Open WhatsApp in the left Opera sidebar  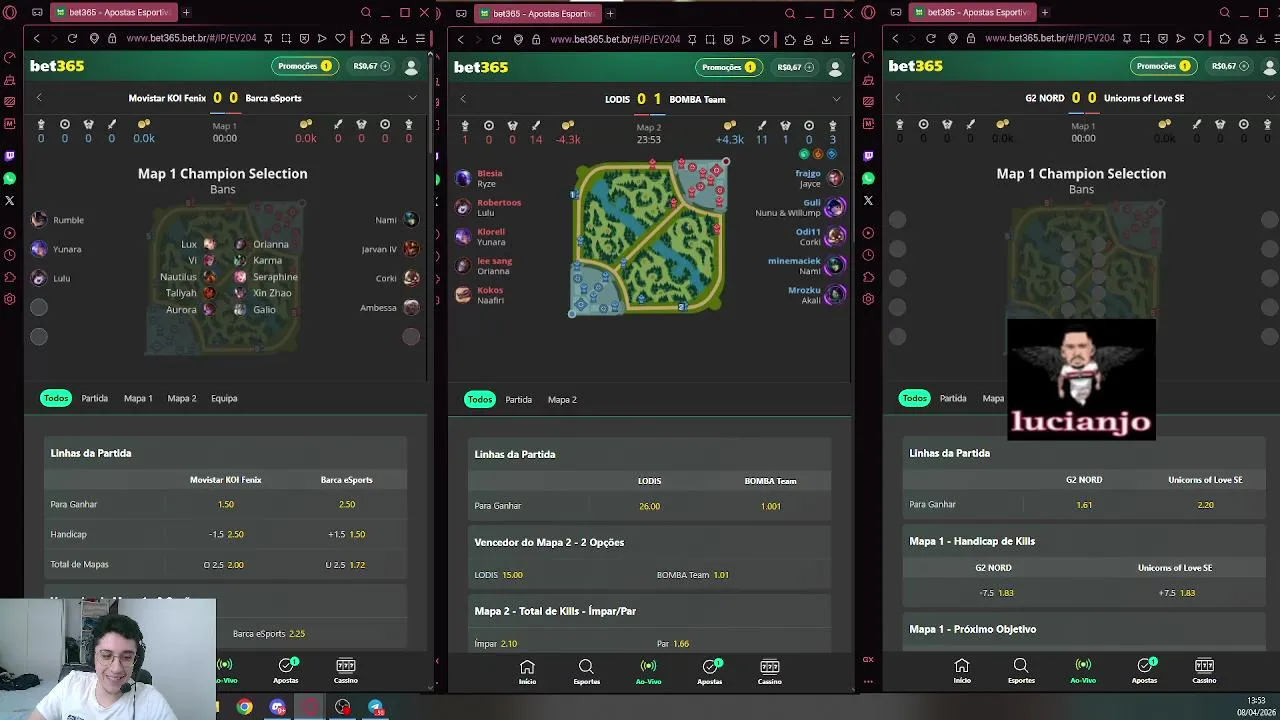(x=10, y=178)
